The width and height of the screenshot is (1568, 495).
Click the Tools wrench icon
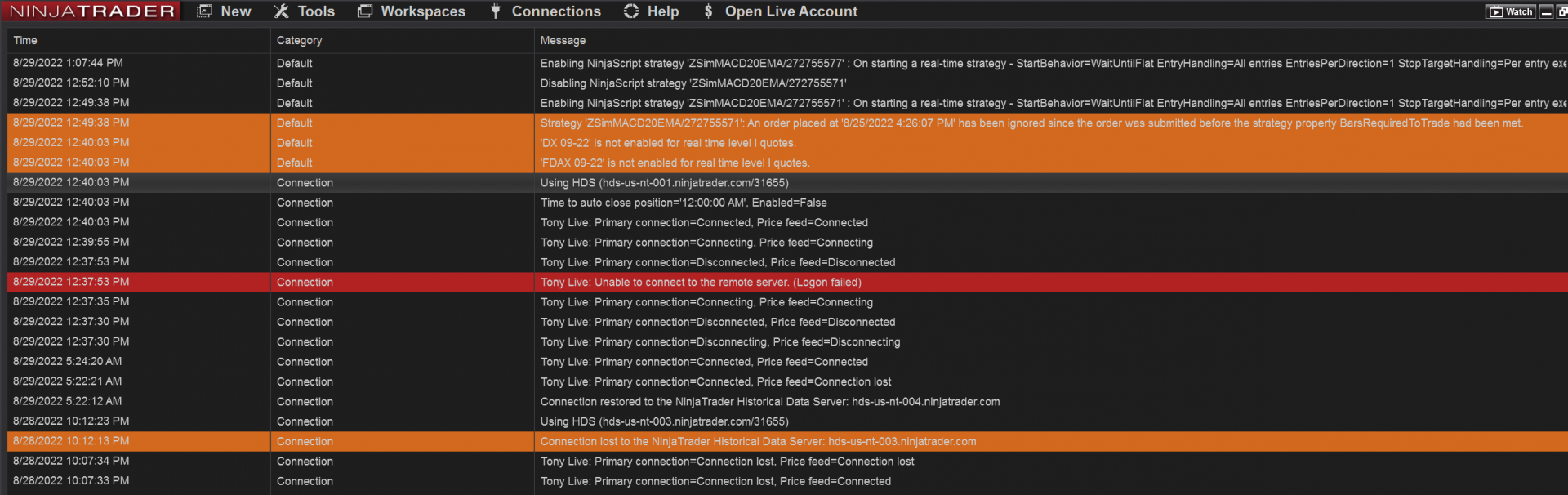[x=281, y=11]
